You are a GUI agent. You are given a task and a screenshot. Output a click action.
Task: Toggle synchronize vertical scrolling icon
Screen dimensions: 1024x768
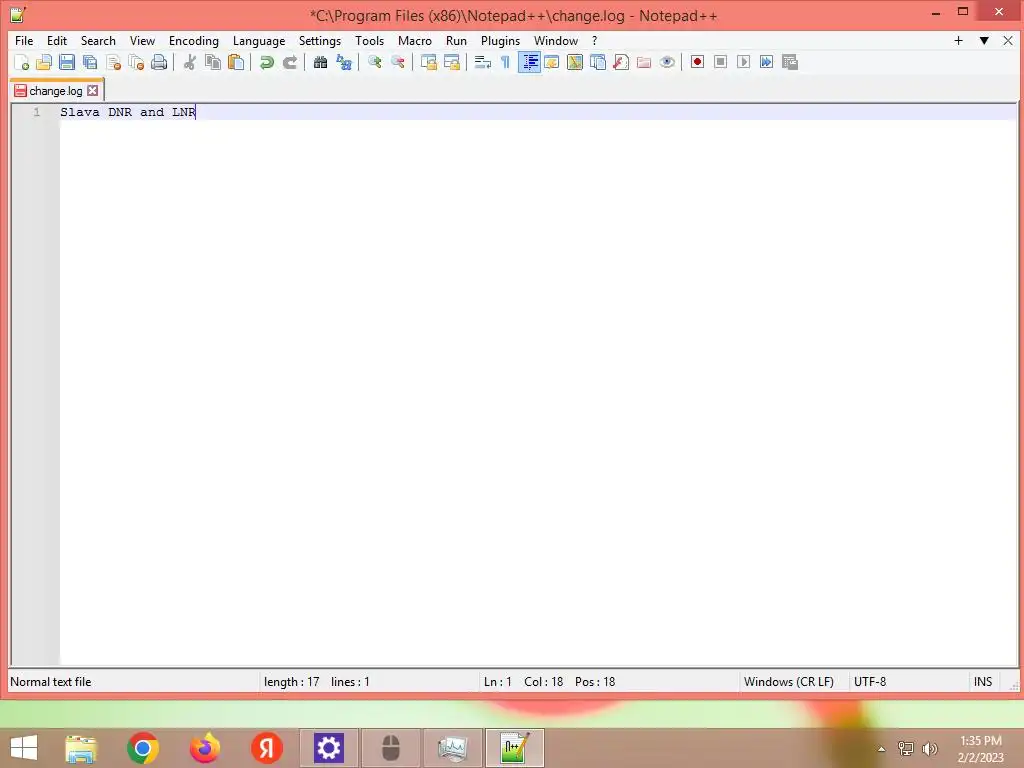(x=428, y=63)
